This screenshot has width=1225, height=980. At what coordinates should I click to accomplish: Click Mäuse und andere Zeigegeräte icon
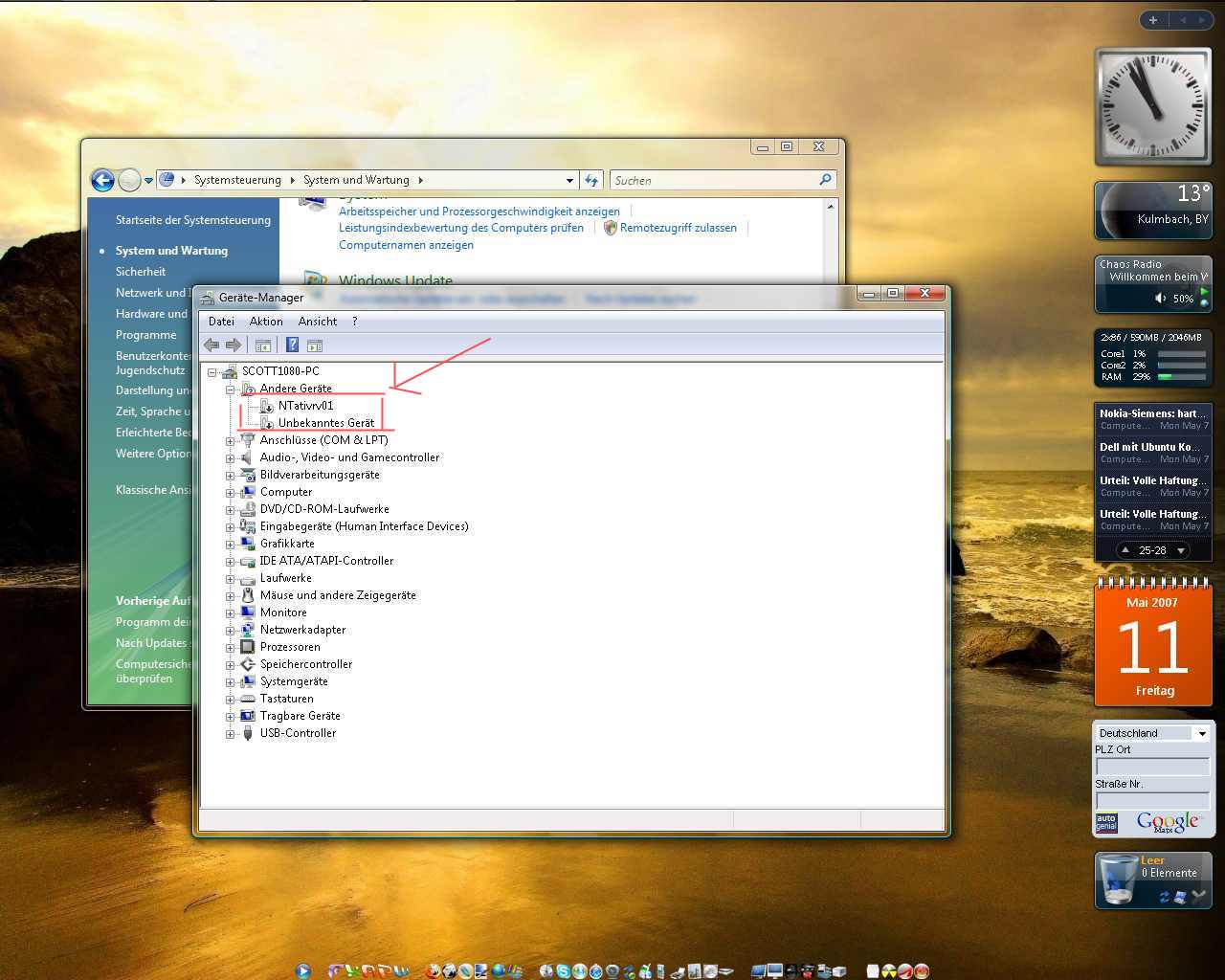tap(248, 595)
